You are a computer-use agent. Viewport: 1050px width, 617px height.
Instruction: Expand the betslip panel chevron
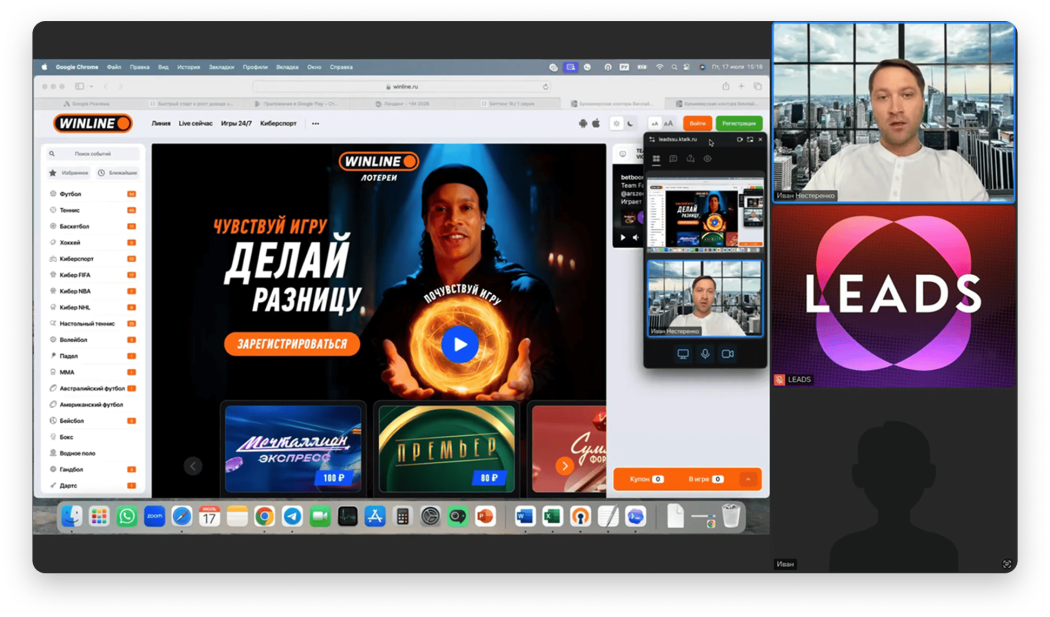tap(748, 479)
